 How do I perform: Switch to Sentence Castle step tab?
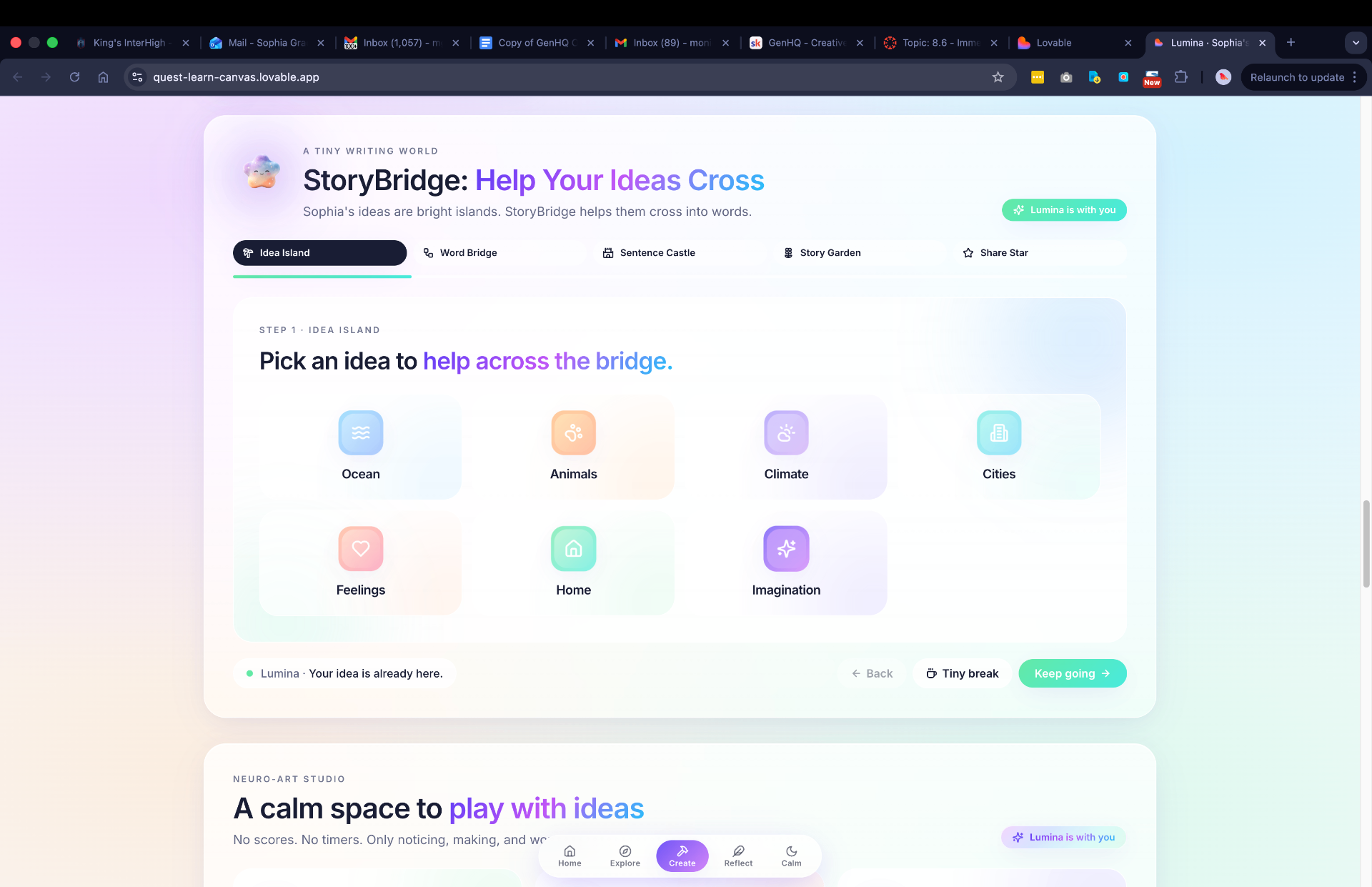pos(680,253)
